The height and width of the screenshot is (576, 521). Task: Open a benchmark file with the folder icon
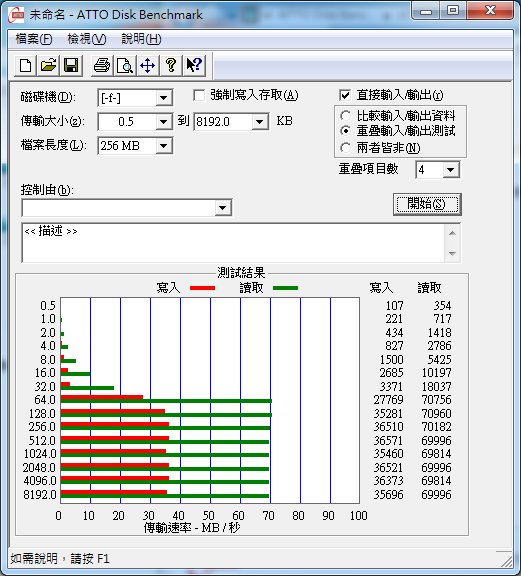pyautogui.click(x=48, y=65)
